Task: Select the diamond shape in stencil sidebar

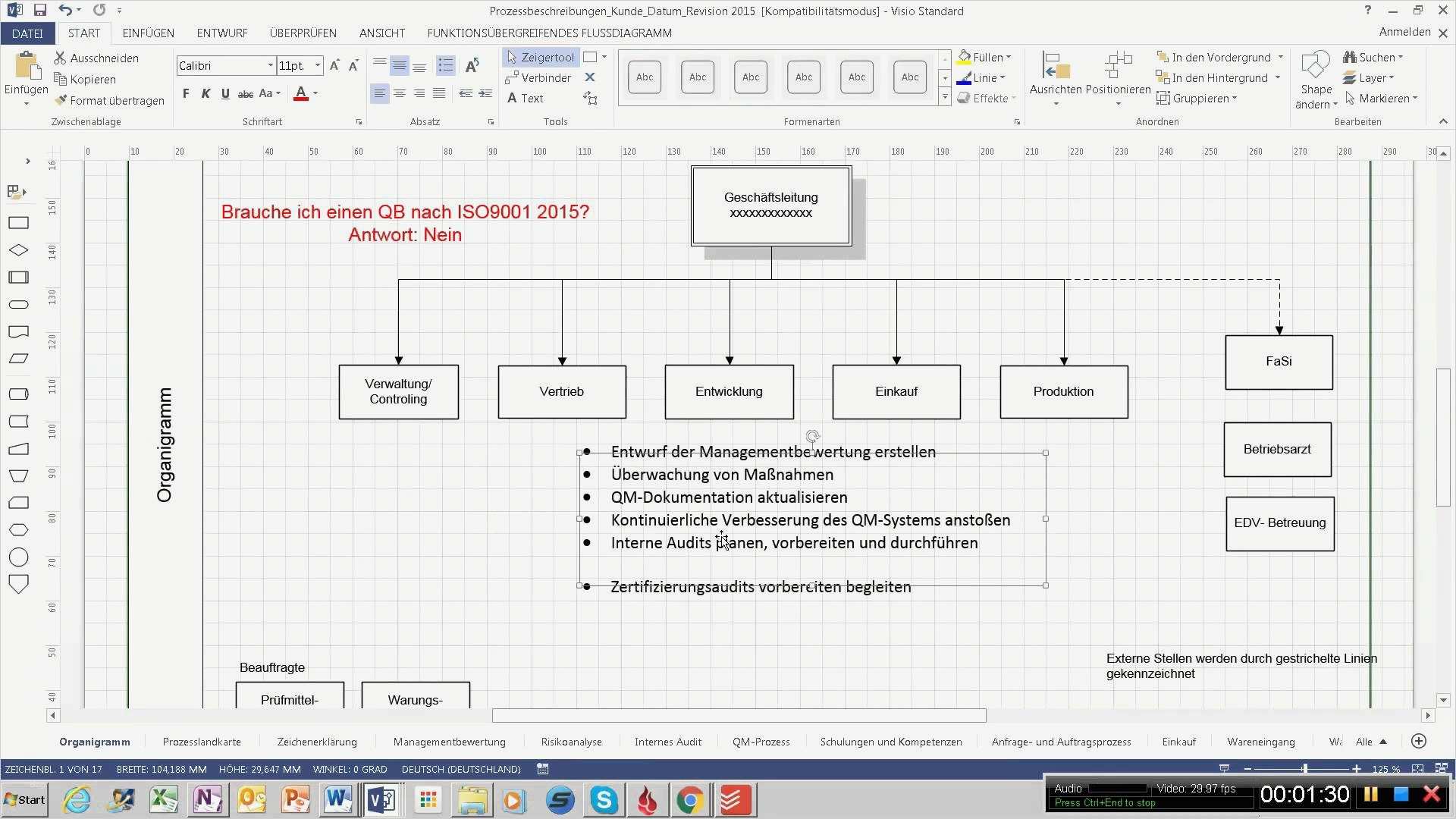Action: click(18, 250)
